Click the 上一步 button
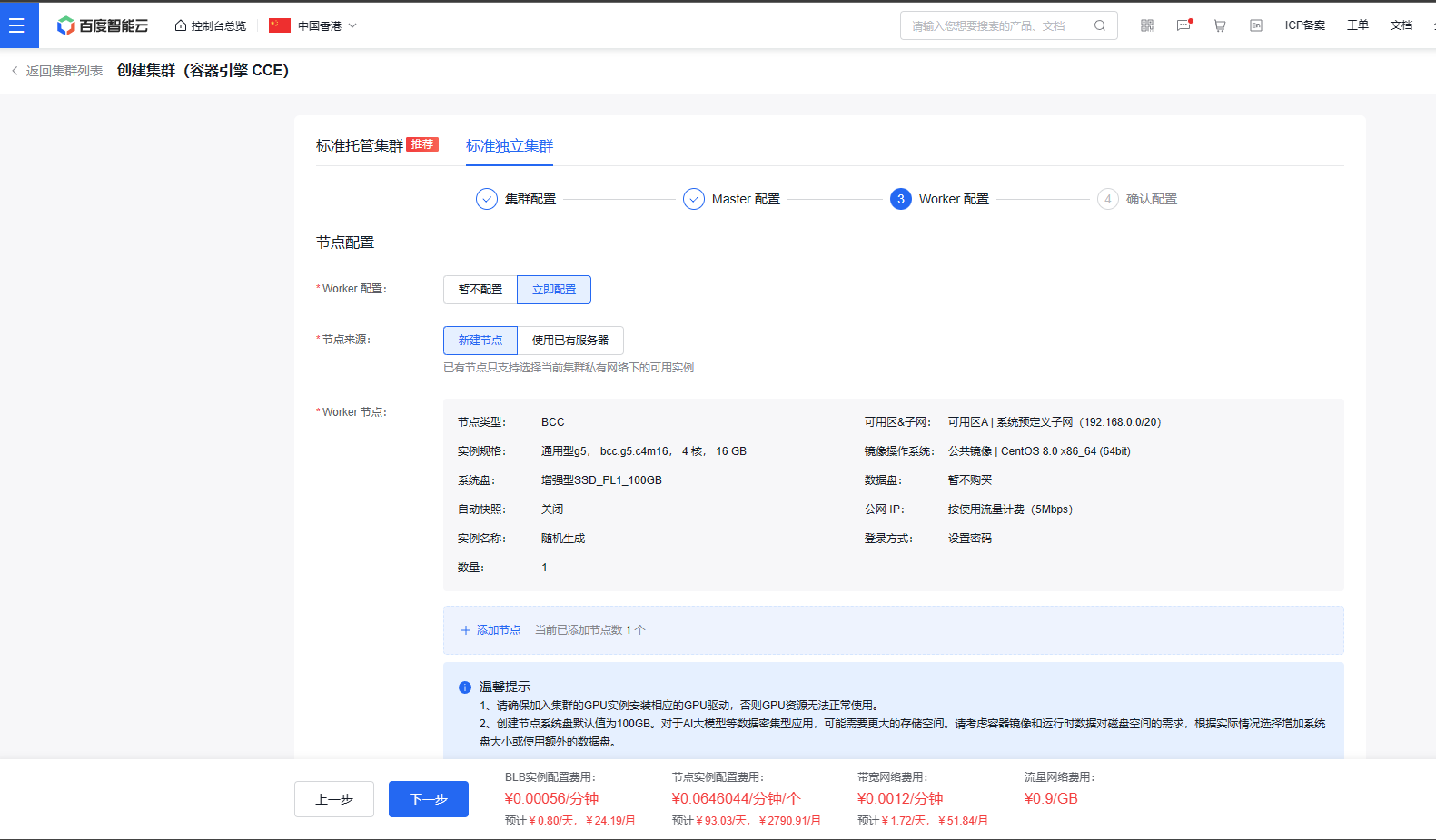The height and width of the screenshot is (840, 1436). [334, 799]
